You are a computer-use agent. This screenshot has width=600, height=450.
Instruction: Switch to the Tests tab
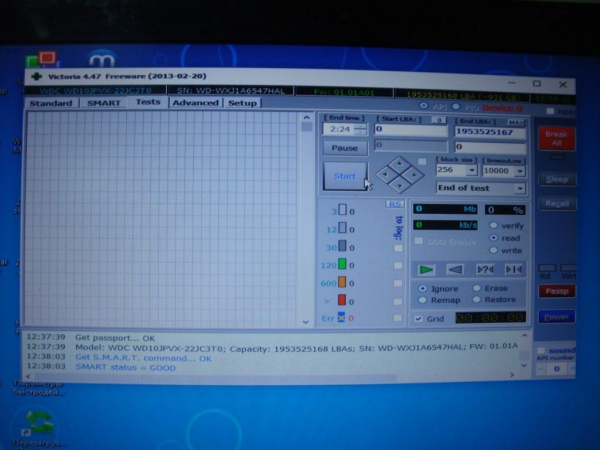point(148,102)
